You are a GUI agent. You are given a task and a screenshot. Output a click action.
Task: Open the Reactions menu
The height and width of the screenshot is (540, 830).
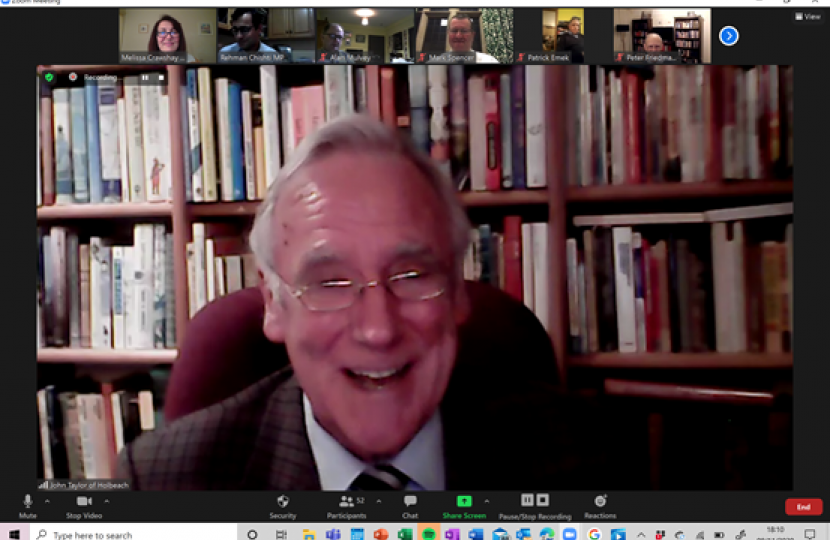click(600, 502)
